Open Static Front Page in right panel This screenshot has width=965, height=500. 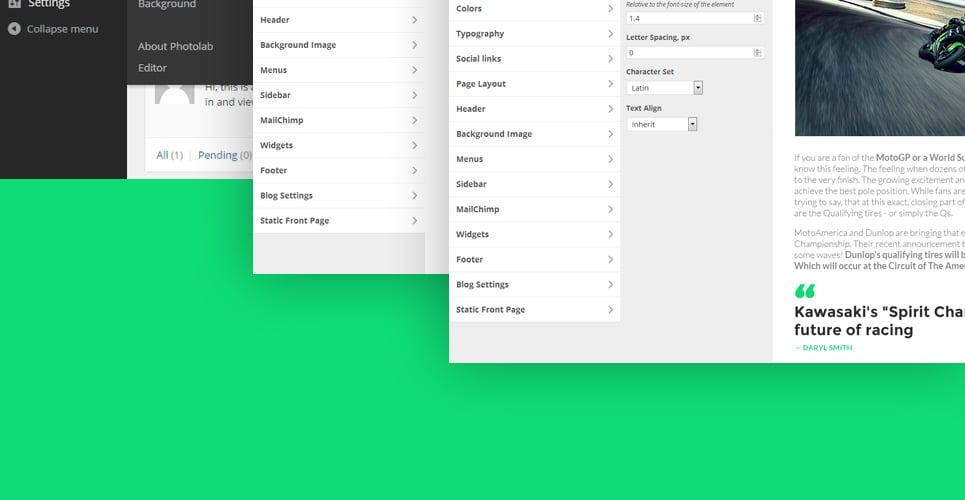click(x=534, y=310)
